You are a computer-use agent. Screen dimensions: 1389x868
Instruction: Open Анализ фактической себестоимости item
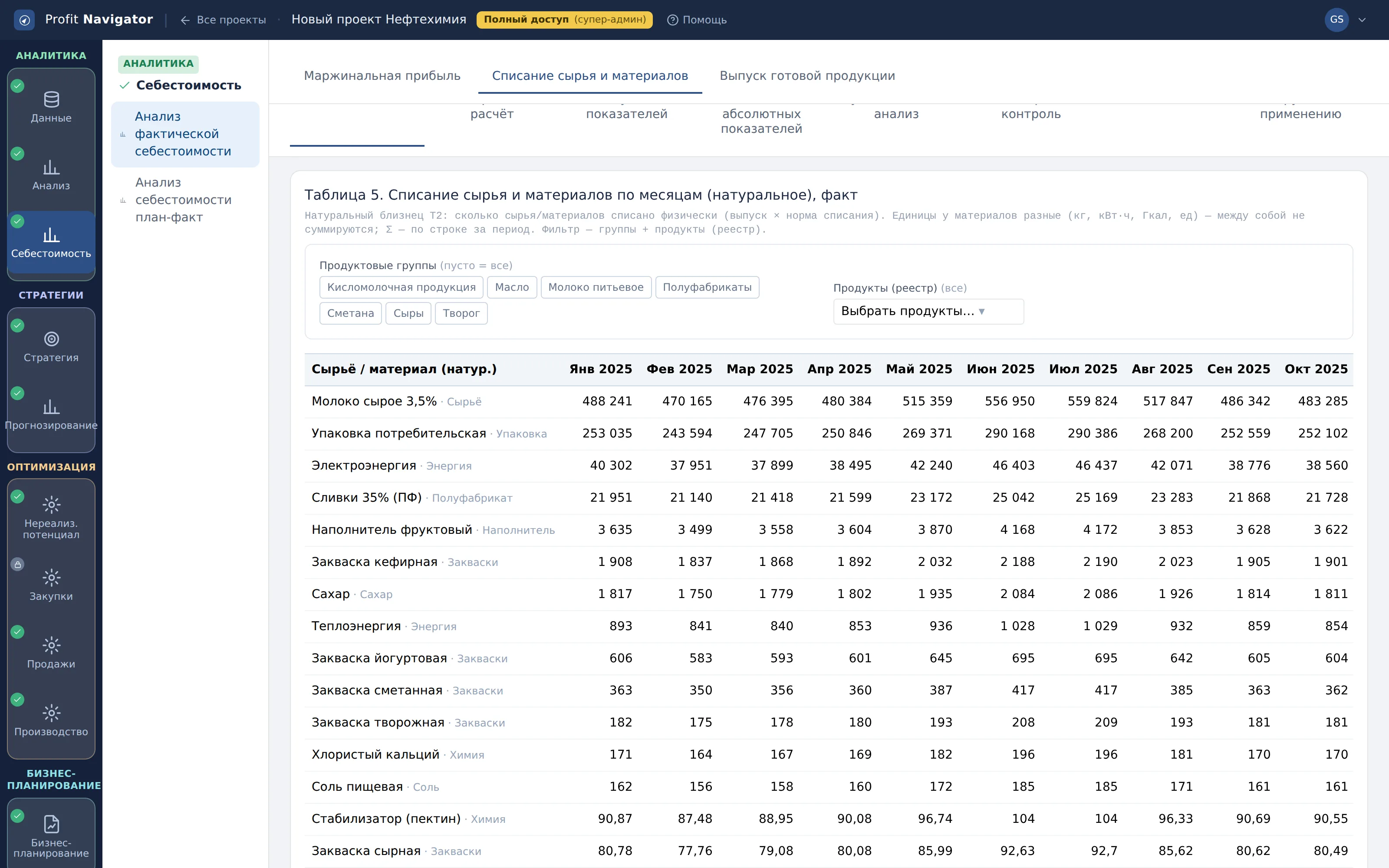click(185, 135)
